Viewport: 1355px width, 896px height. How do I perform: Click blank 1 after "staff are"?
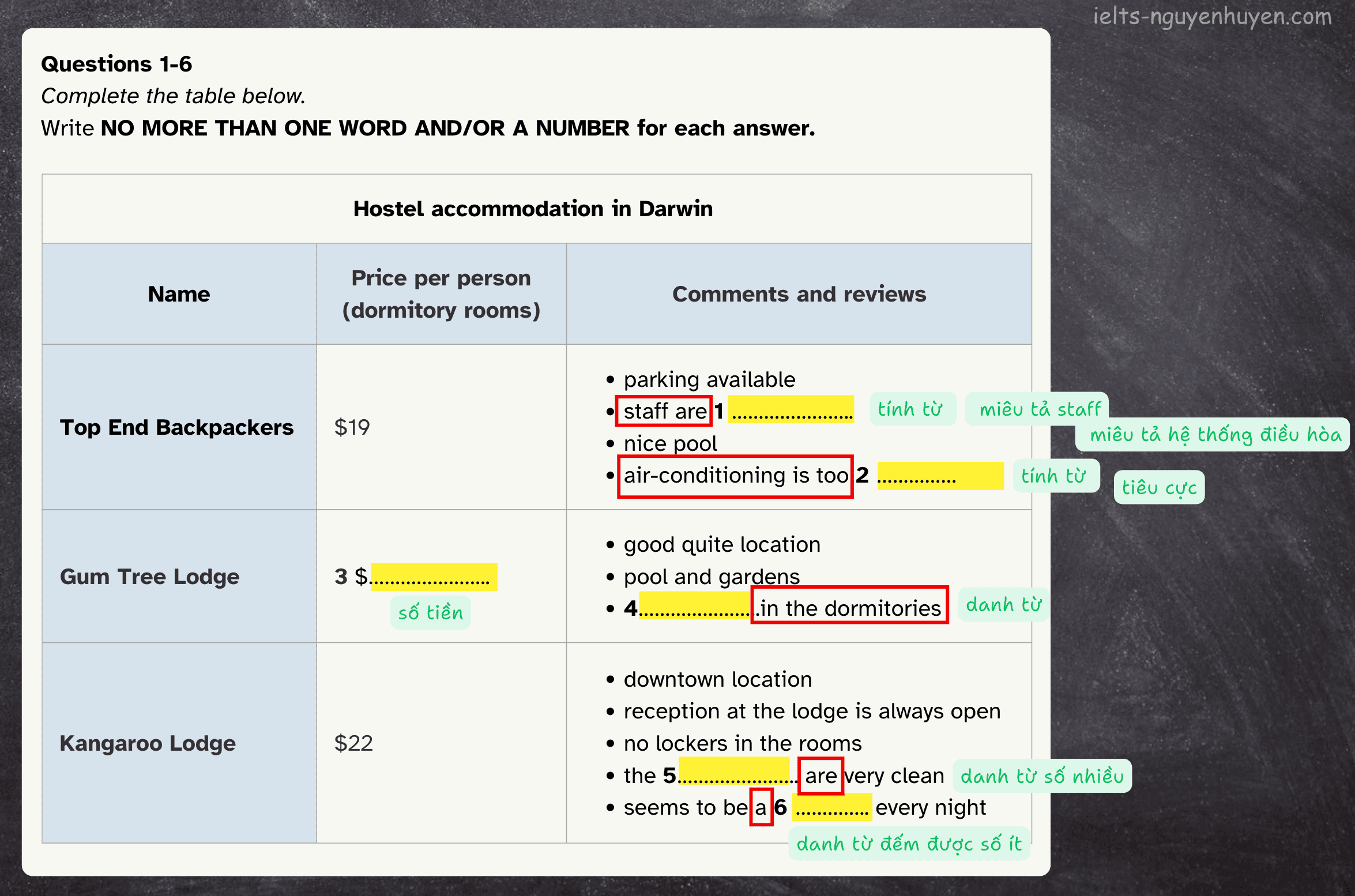(x=791, y=411)
